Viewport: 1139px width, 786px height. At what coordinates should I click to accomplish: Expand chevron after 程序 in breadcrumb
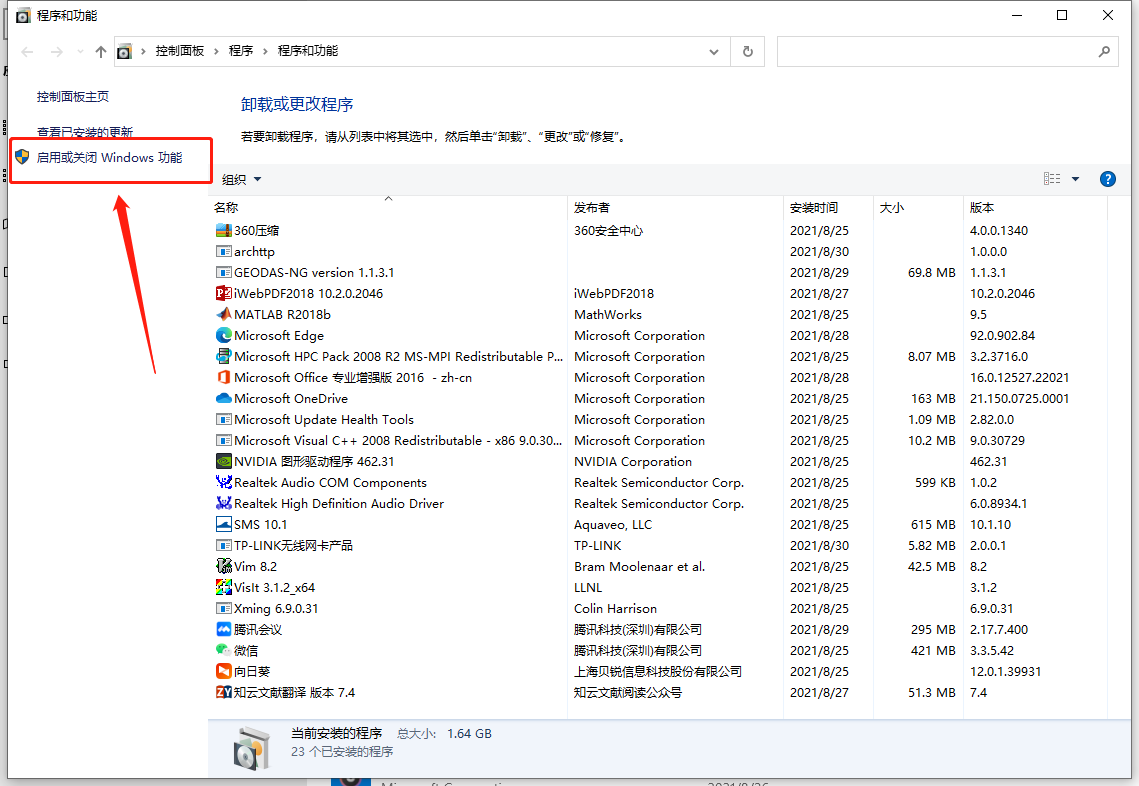[x=265, y=51]
